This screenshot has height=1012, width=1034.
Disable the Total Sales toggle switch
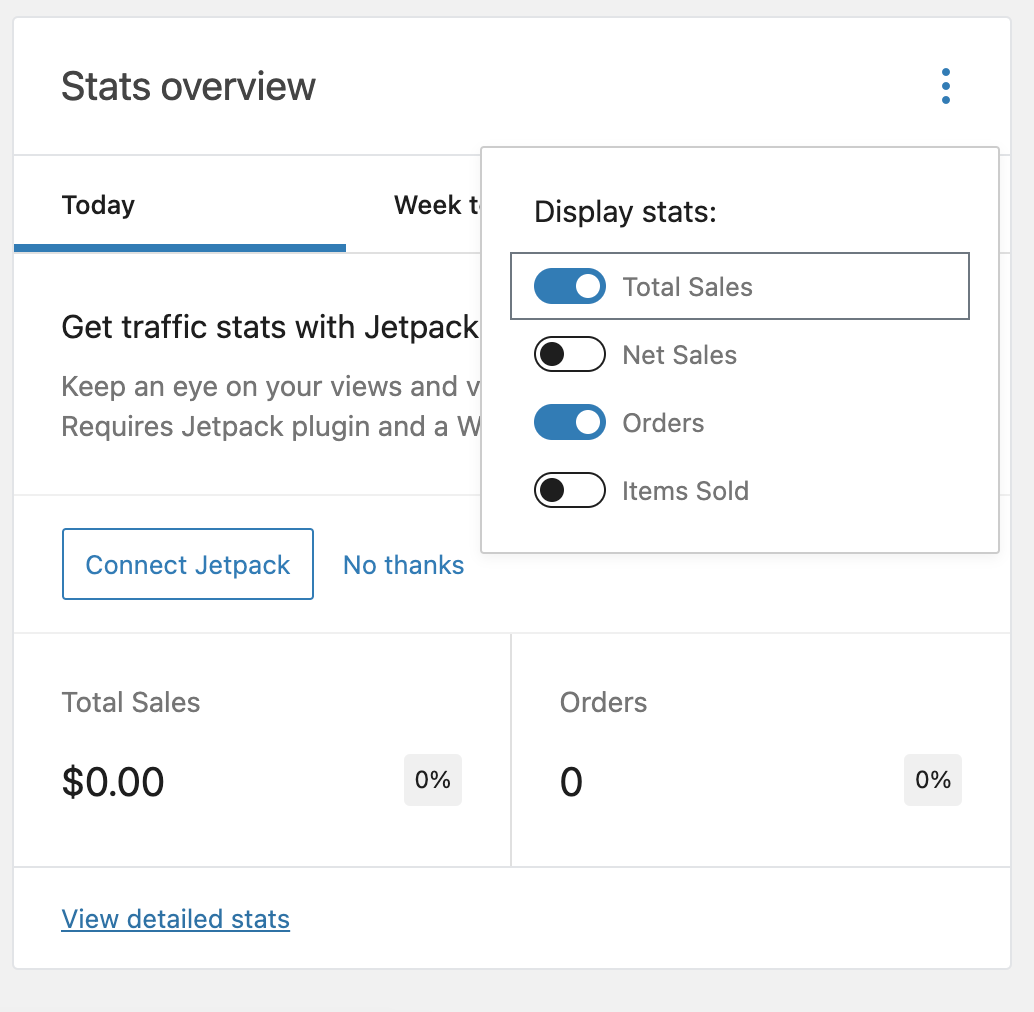[x=570, y=287]
